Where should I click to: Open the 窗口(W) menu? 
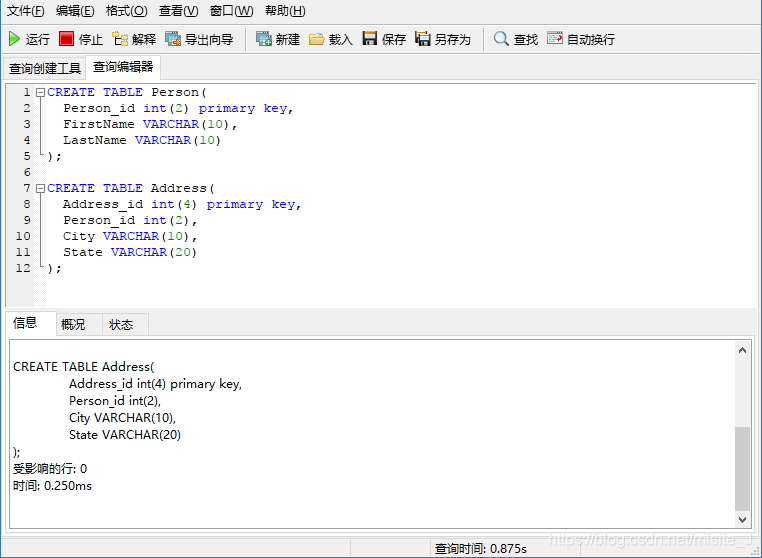coord(231,11)
